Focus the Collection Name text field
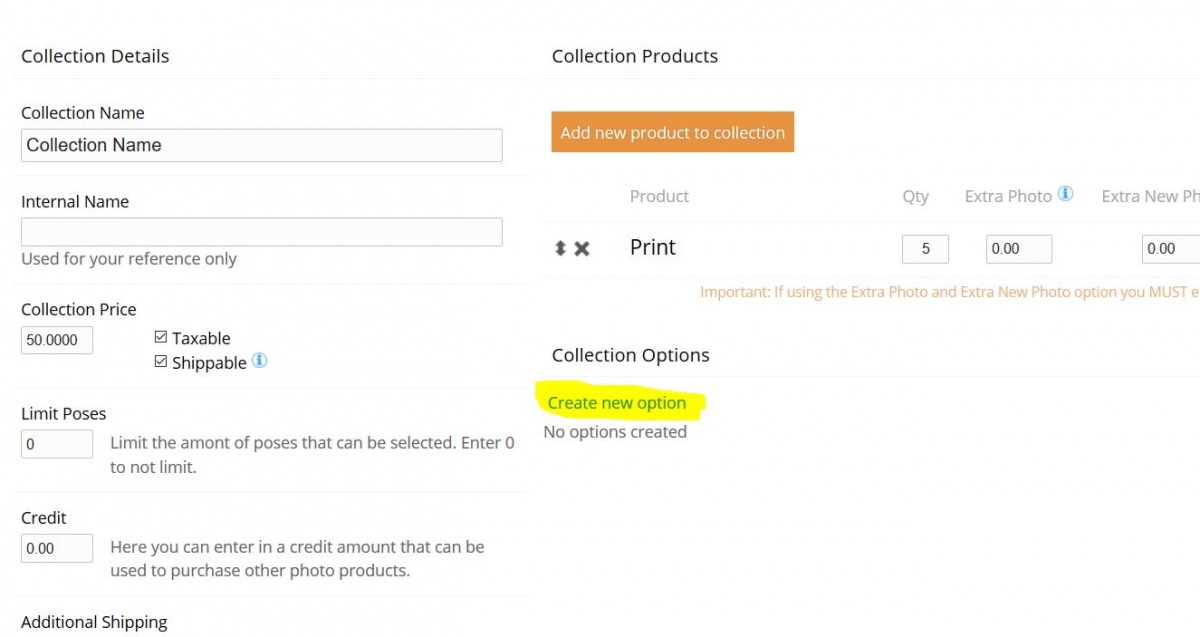Screen dimensions: 1200x637 (x=262, y=145)
